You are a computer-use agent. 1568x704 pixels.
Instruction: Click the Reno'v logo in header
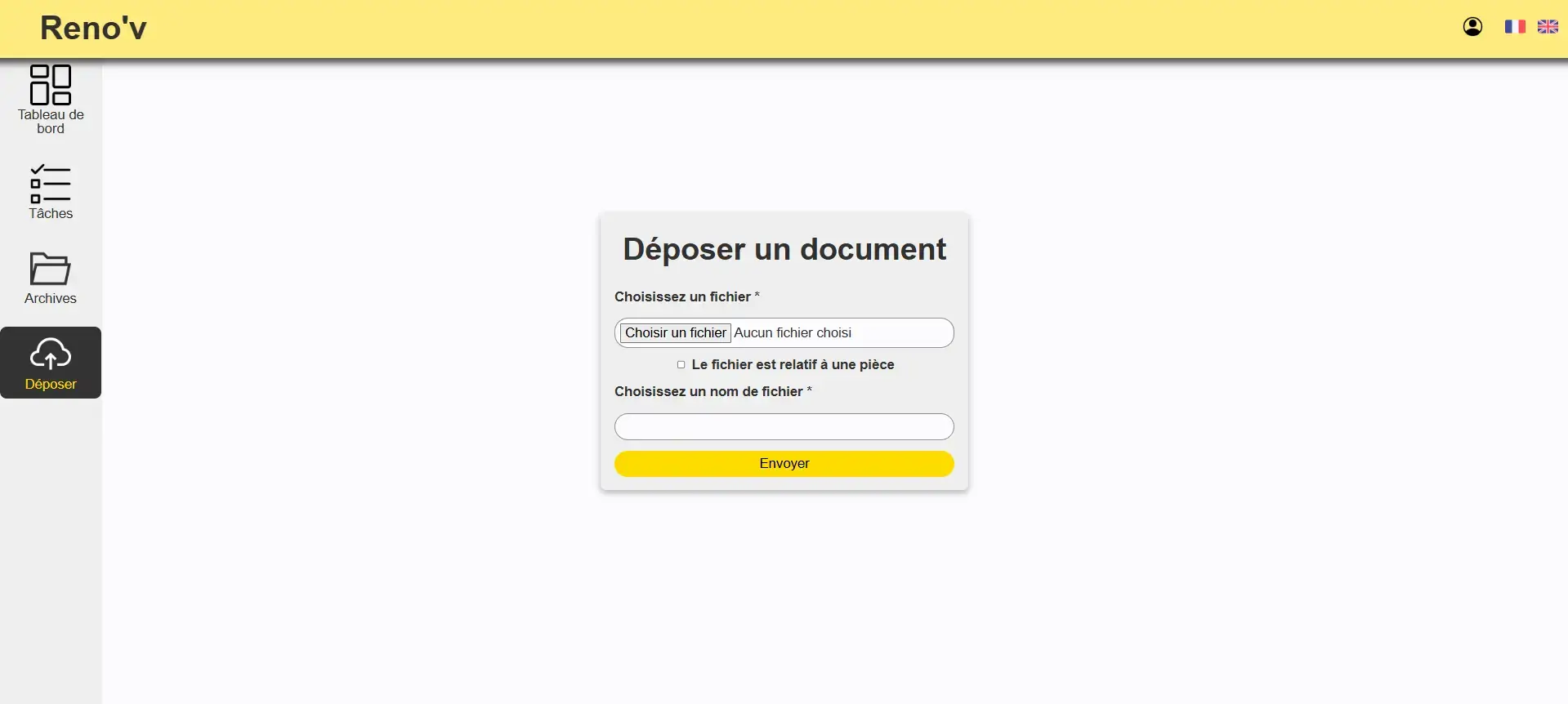tap(93, 28)
